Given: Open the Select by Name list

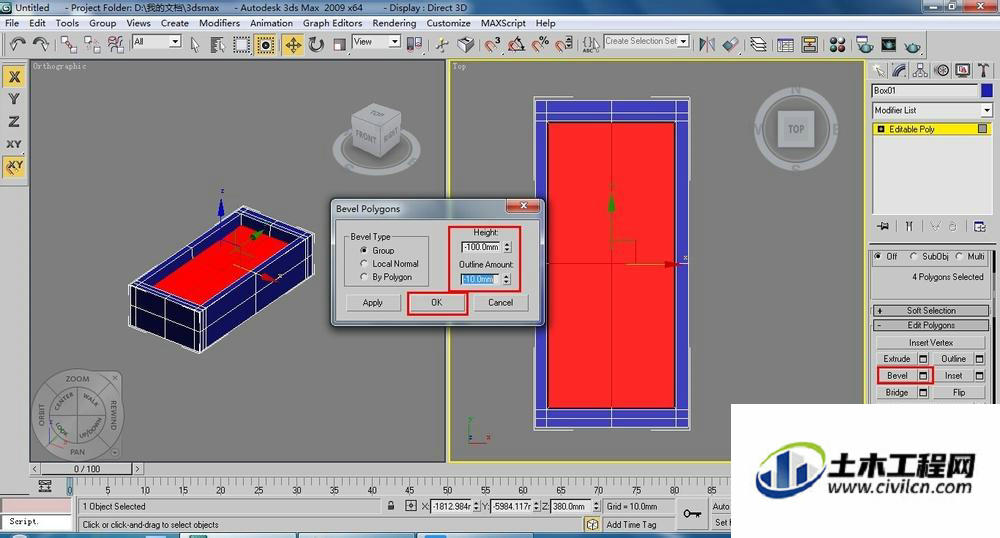Looking at the screenshot, I should click(x=217, y=44).
